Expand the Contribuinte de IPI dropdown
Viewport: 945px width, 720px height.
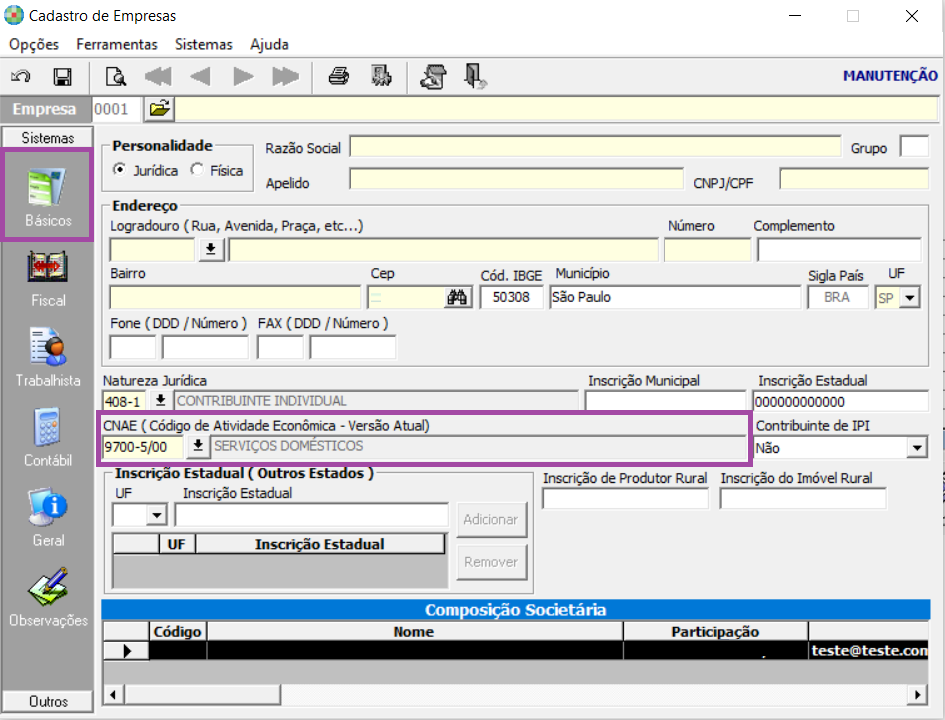click(917, 448)
